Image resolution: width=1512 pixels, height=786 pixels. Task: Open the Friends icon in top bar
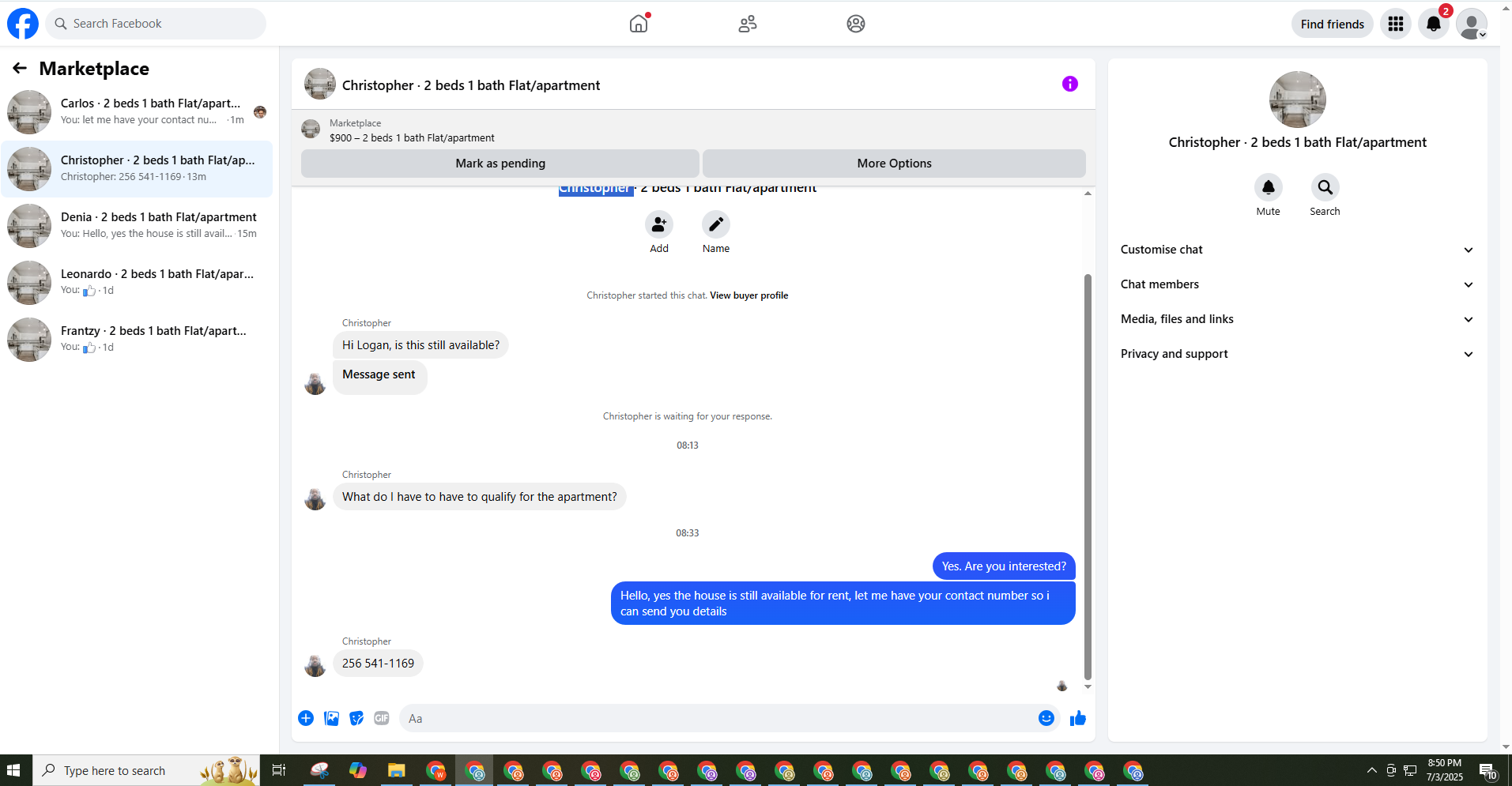(x=748, y=24)
